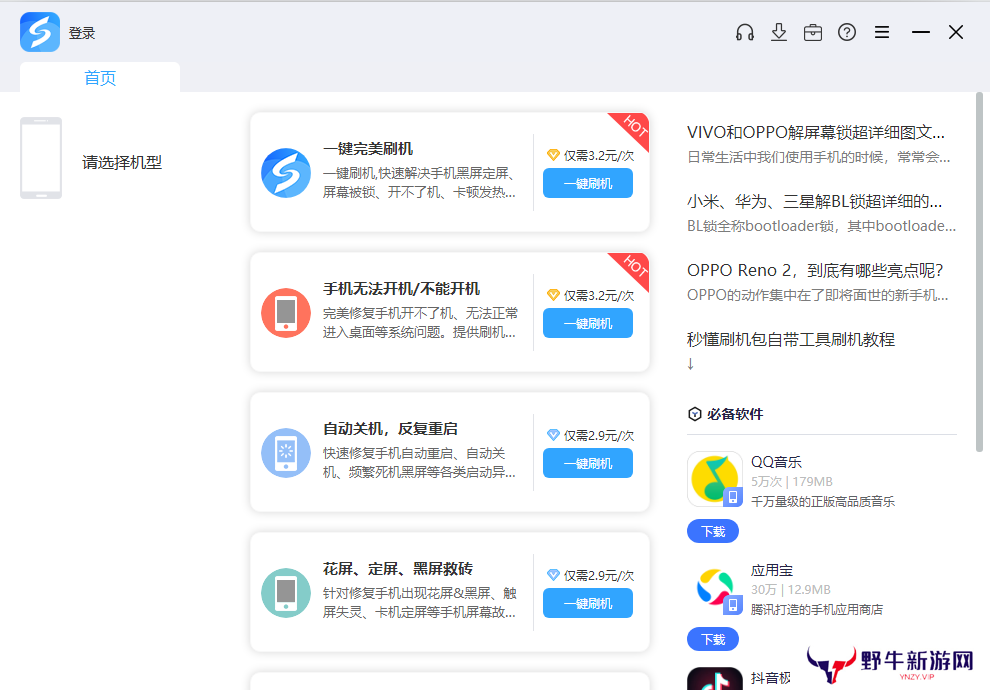
Task: Open the toolbox briefcase icon
Action: point(813,32)
